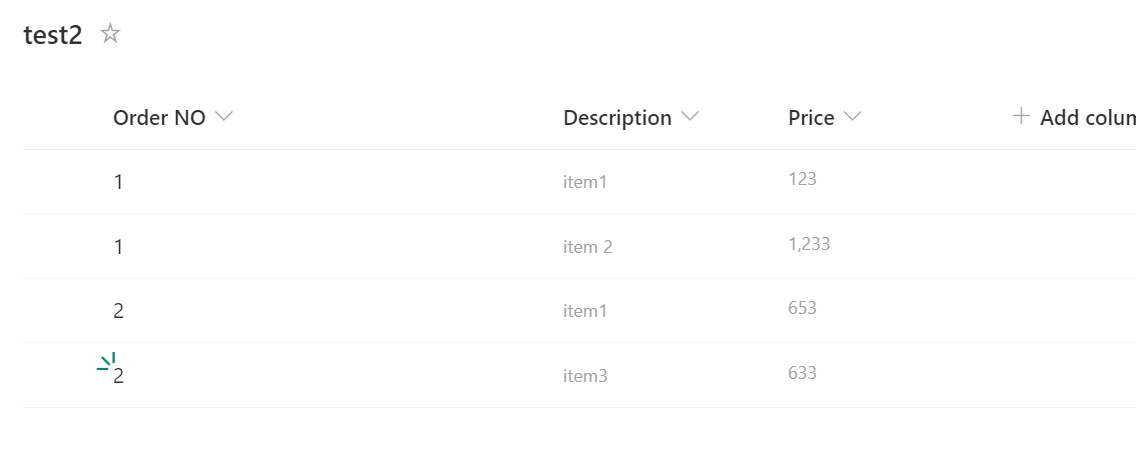Expand the Order NO column chevron

224,117
